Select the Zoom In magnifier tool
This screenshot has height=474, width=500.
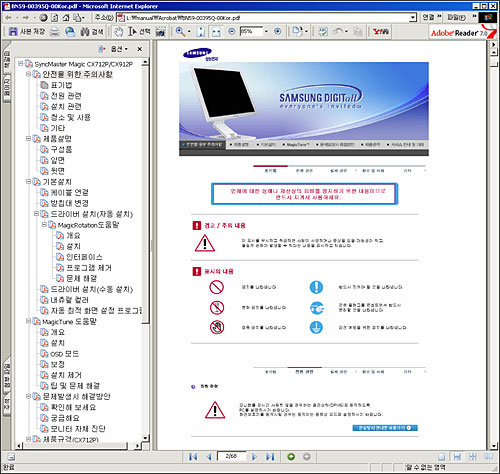pyautogui.click(x=180, y=31)
